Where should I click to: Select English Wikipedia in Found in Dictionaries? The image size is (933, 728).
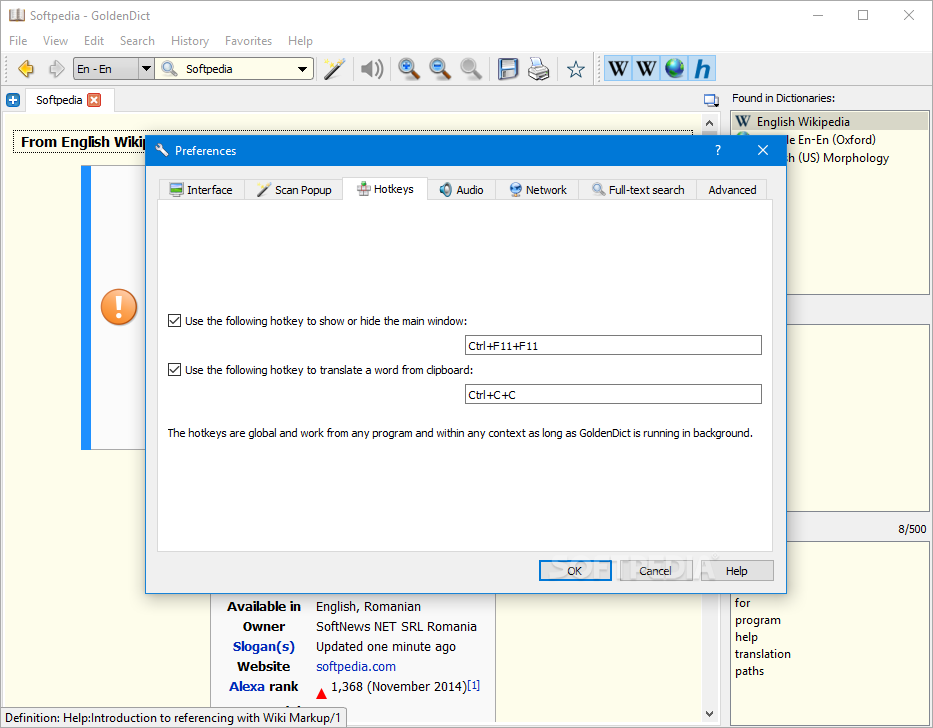click(829, 121)
